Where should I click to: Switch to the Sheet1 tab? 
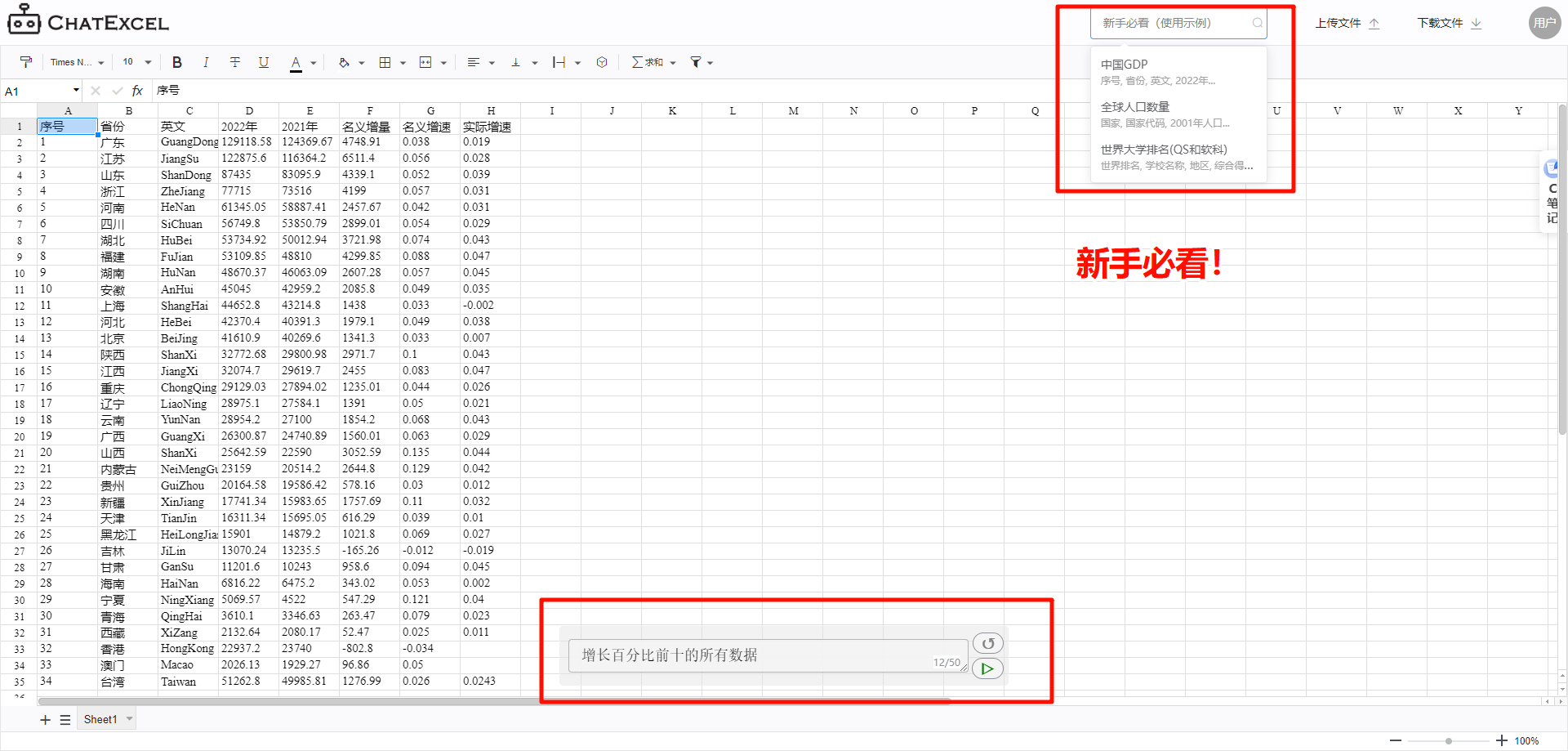(x=100, y=720)
